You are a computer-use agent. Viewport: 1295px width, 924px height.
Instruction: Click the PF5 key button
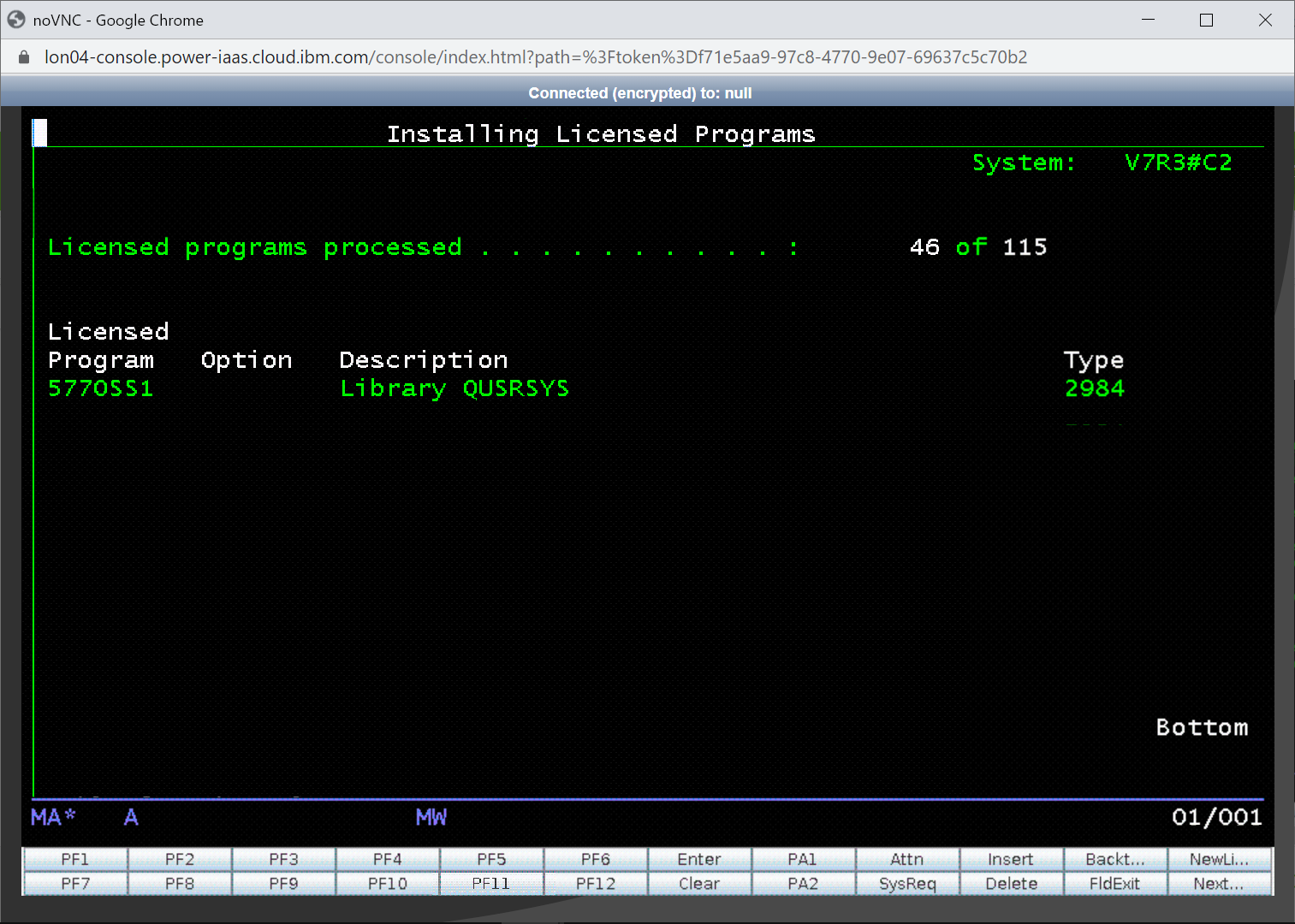click(491, 859)
